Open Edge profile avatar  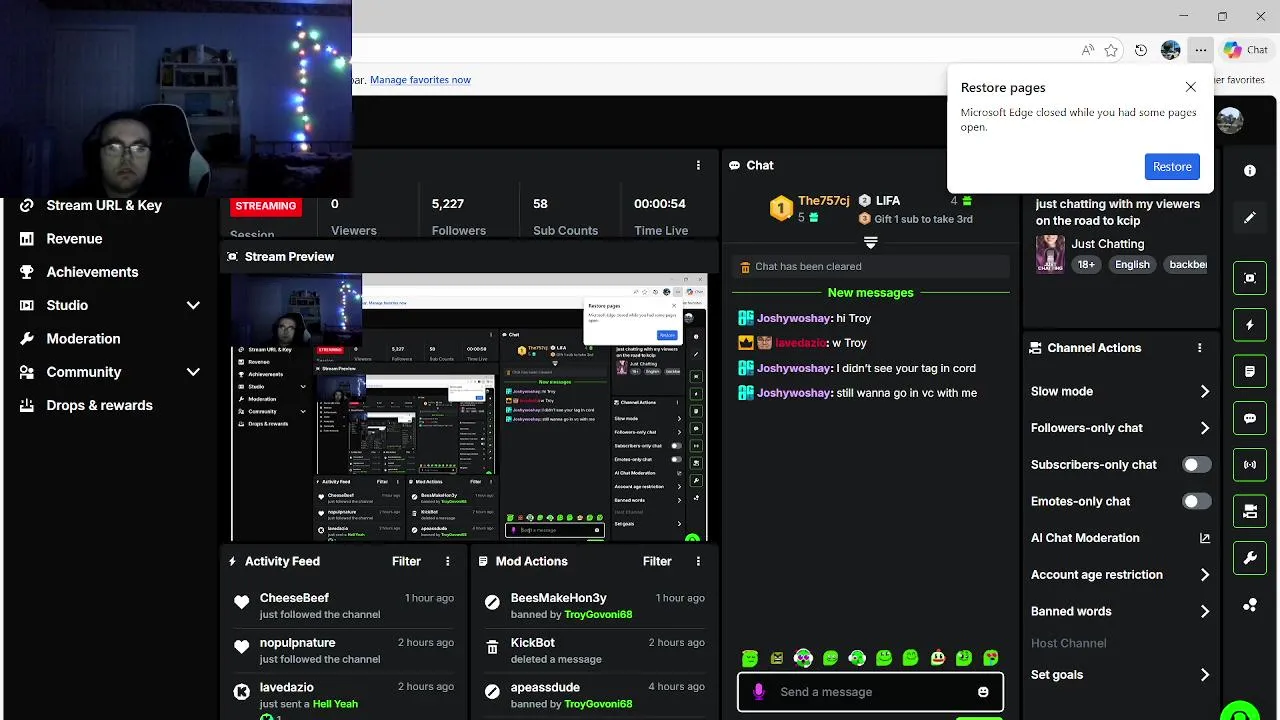(x=1170, y=50)
